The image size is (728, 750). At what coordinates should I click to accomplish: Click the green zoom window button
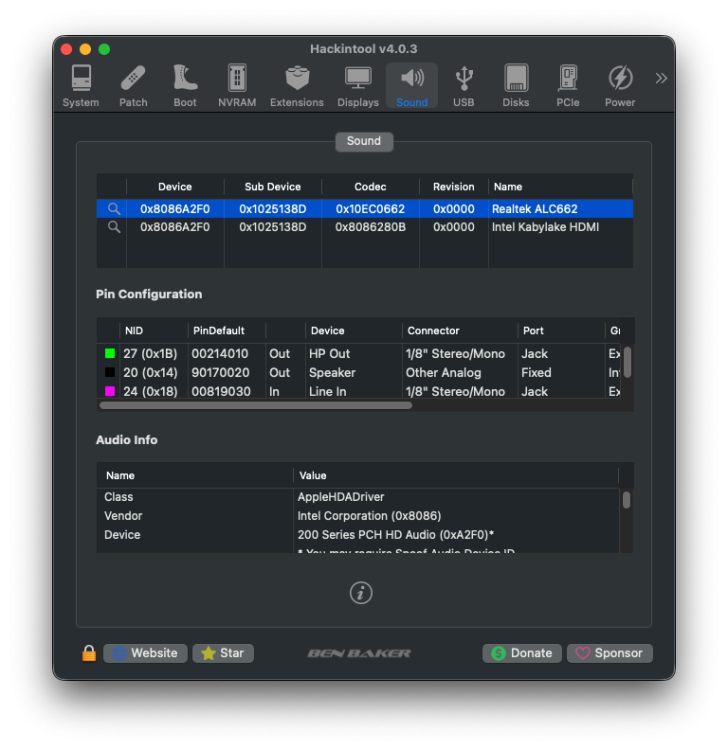pos(104,49)
